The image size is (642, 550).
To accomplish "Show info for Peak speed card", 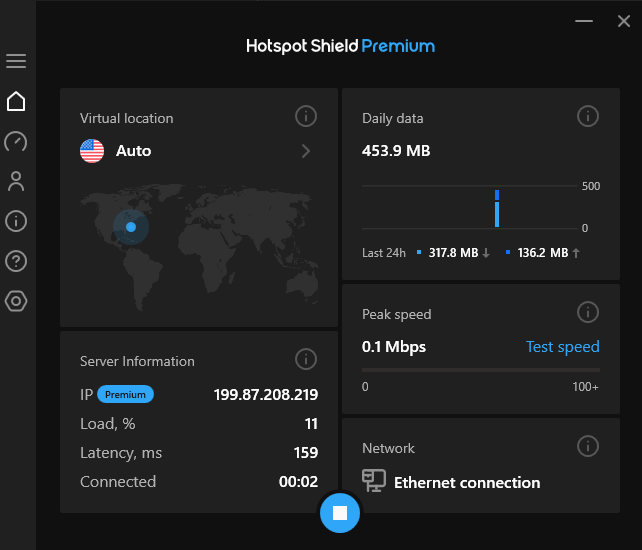I will 588,312.
